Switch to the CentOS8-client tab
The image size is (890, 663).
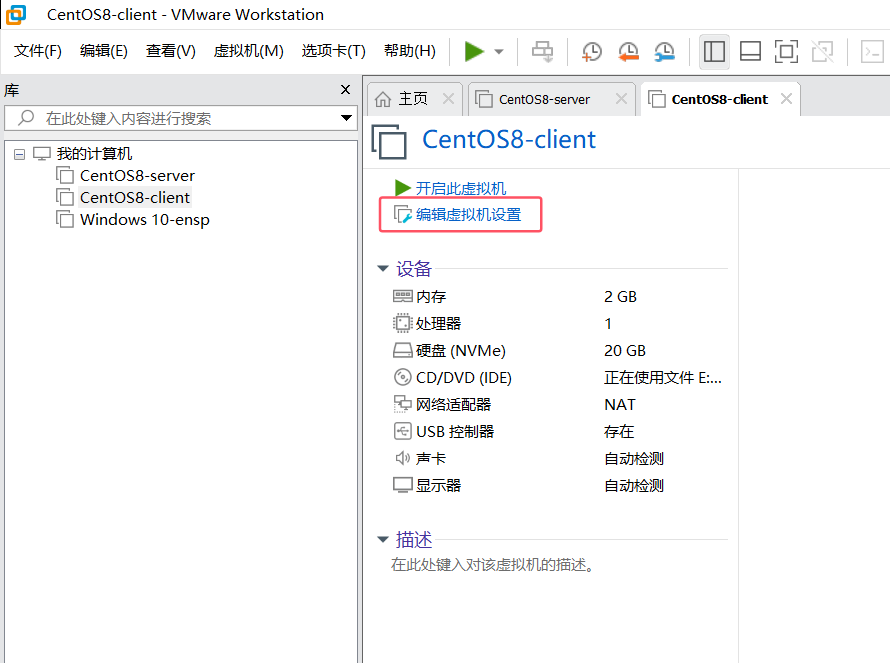tap(719, 99)
